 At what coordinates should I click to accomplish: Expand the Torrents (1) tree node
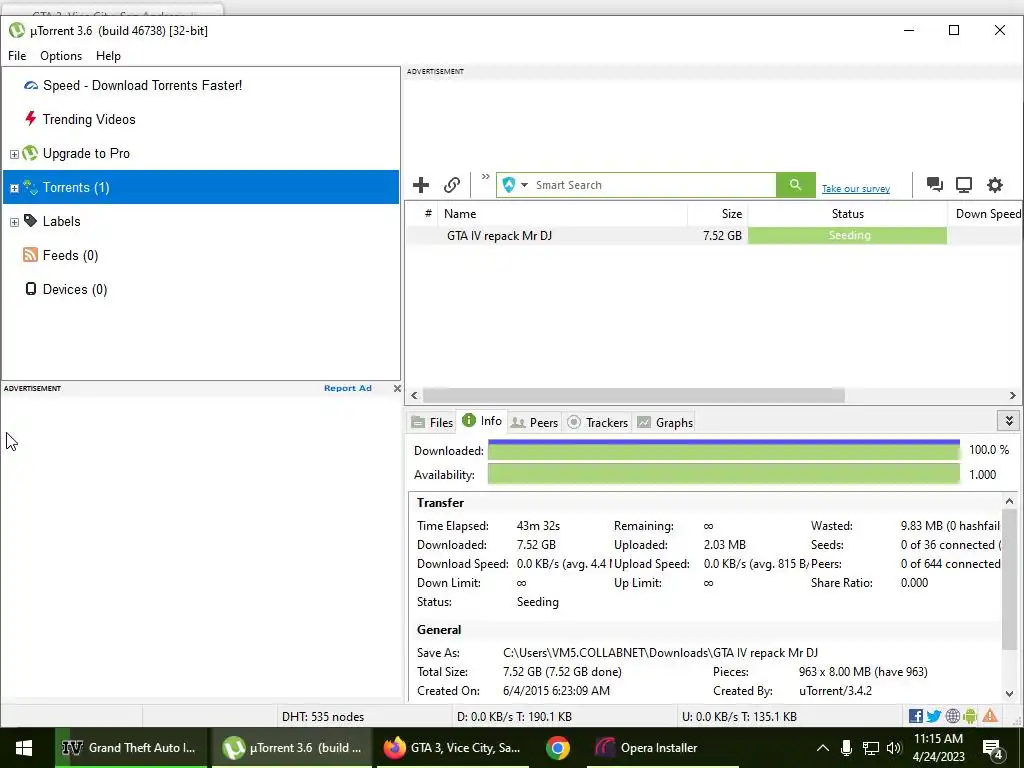14,189
